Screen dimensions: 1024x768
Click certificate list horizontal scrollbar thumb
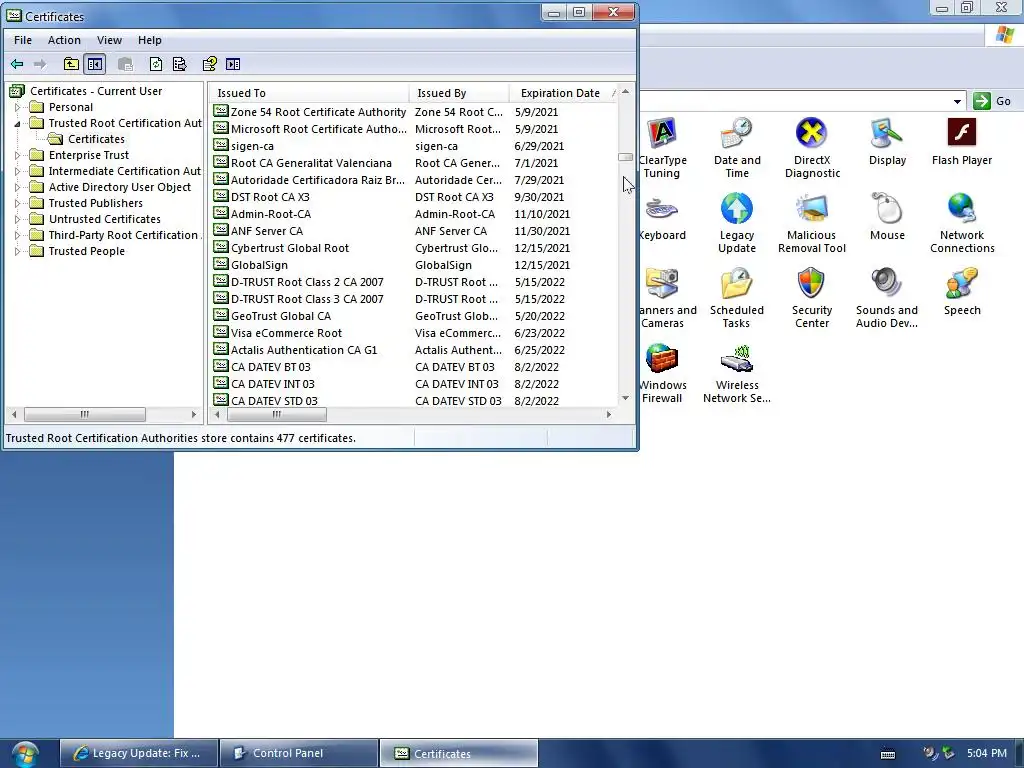click(276, 414)
